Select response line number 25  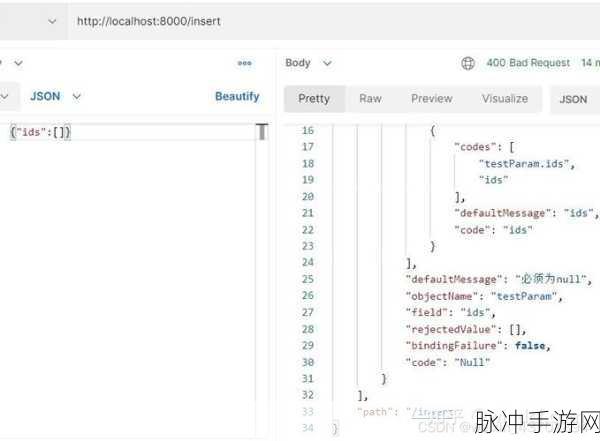pos(308,279)
